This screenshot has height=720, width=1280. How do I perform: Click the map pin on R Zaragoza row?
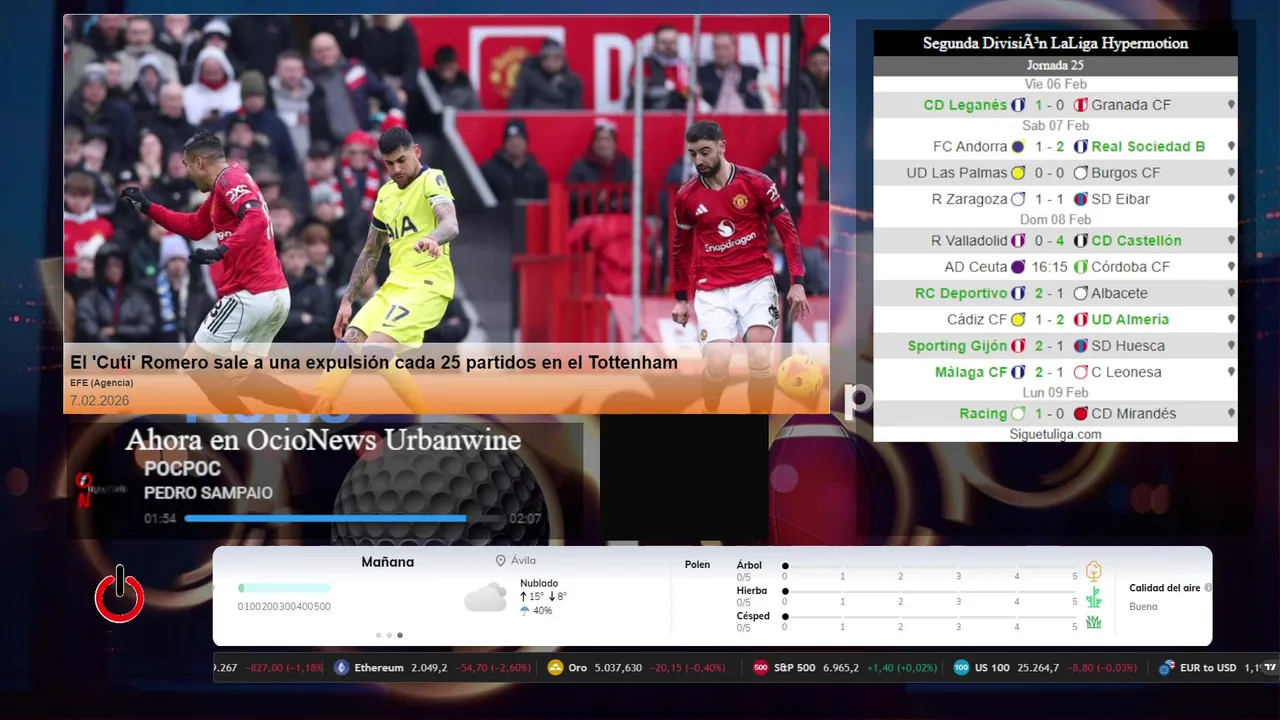1231,199
